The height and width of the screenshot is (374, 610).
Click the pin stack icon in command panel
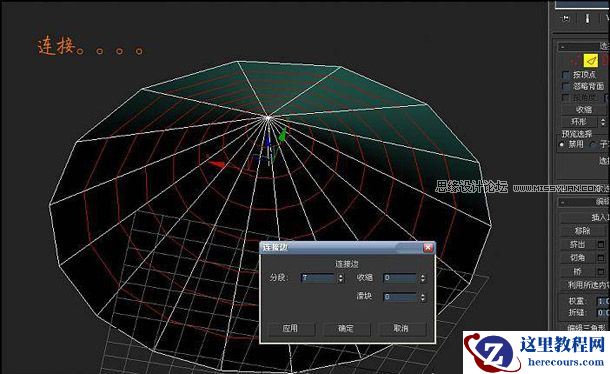564,18
